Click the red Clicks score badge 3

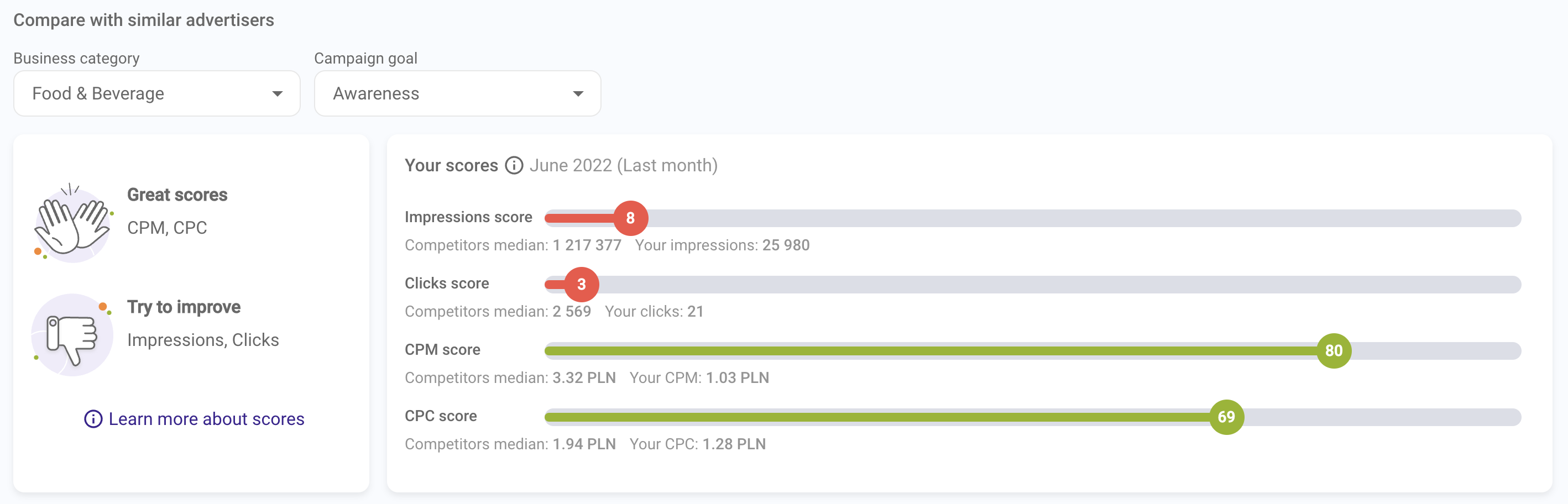coord(581,284)
